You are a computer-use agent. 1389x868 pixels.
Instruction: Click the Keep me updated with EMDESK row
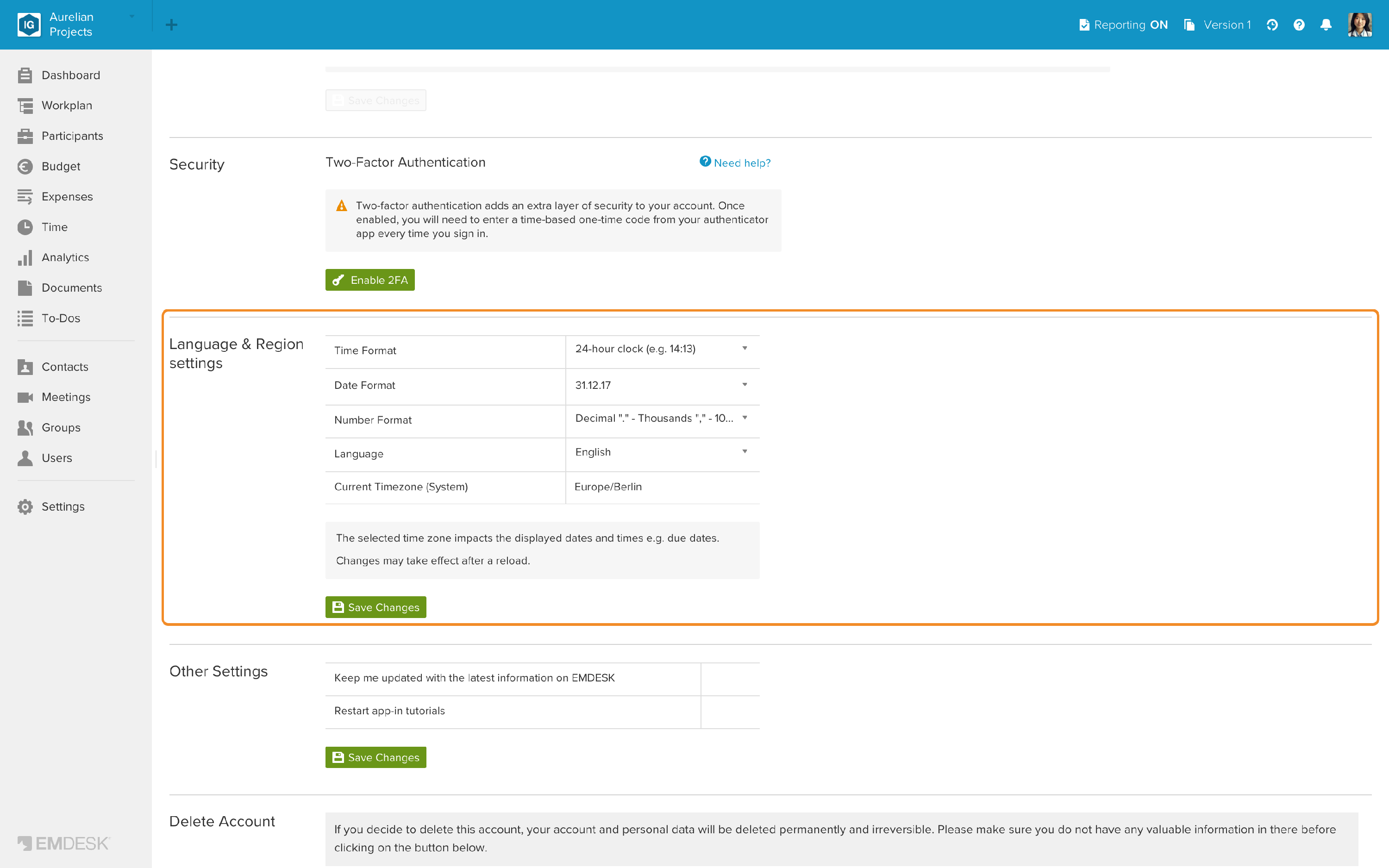click(x=542, y=679)
